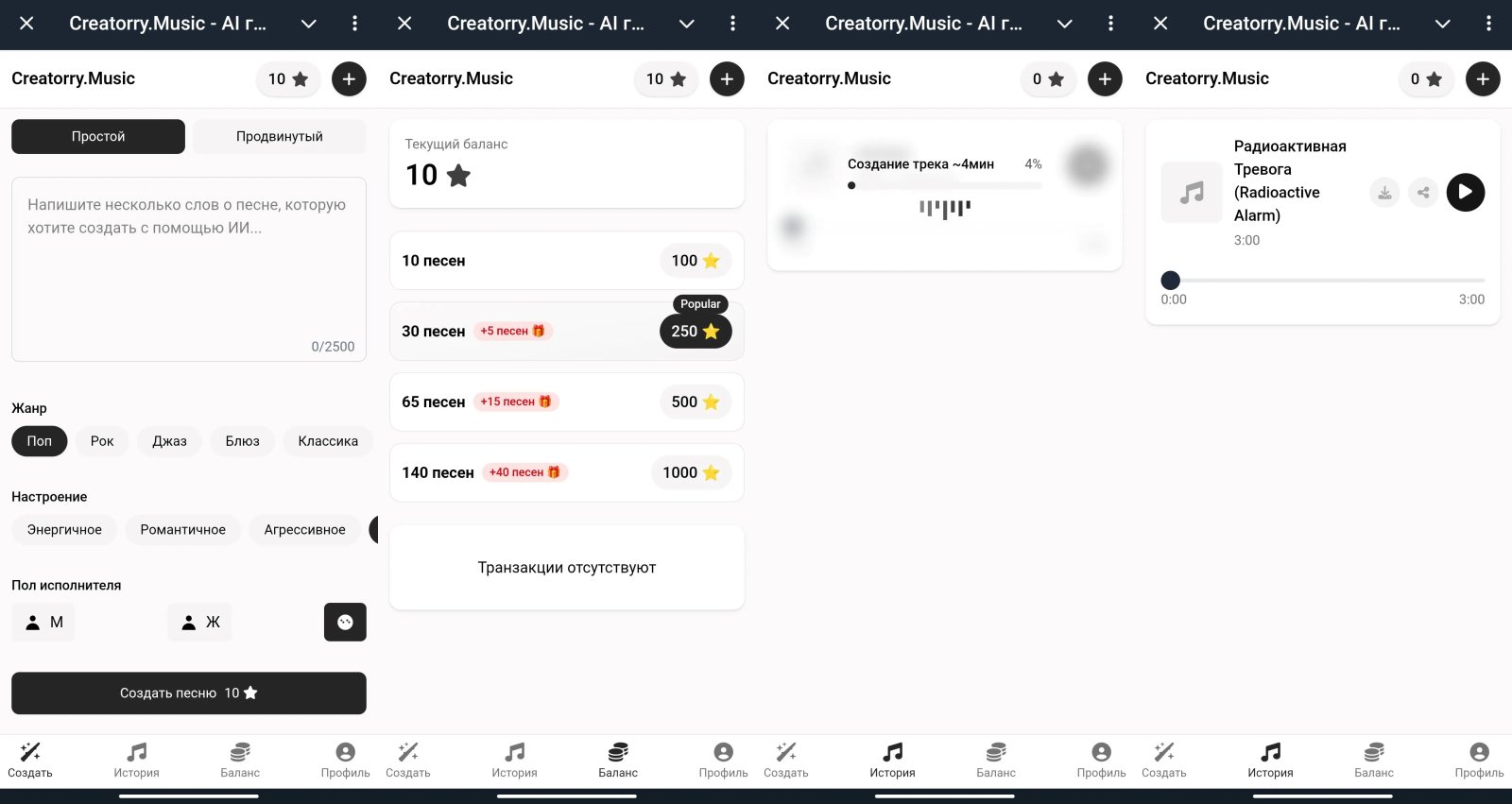Click the Создать песню button

[189, 693]
